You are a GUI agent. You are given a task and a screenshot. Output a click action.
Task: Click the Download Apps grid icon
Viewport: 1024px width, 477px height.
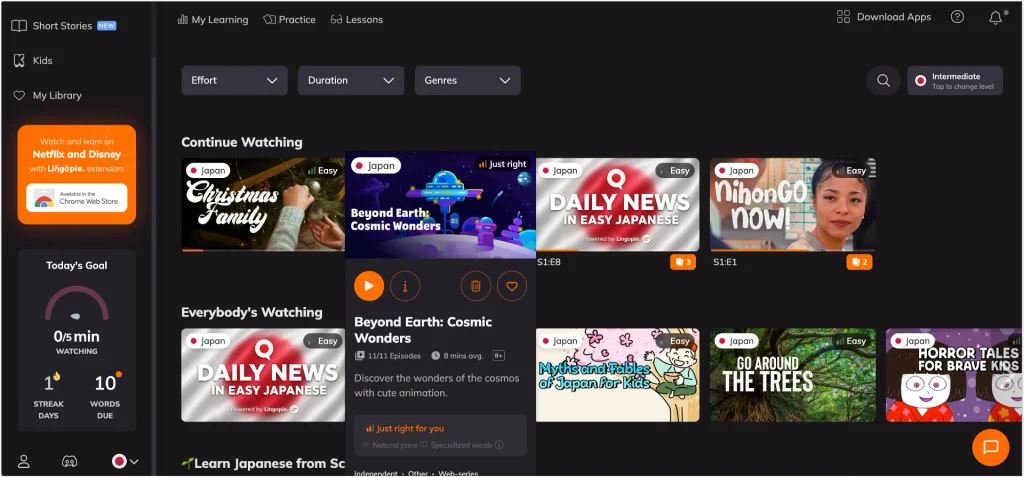coord(843,17)
